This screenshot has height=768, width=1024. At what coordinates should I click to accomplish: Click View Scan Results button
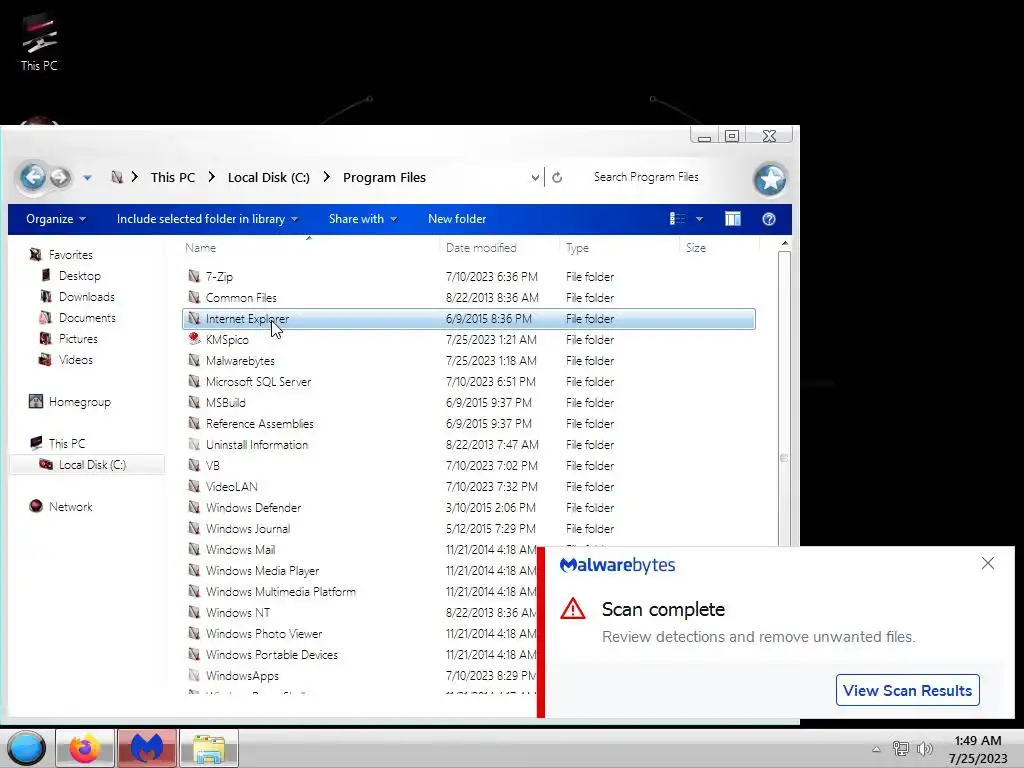907,690
